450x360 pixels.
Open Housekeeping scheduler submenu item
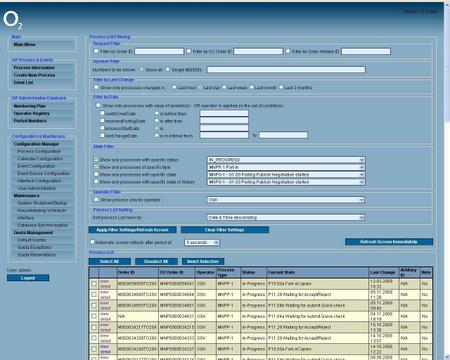[x=42, y=210]
